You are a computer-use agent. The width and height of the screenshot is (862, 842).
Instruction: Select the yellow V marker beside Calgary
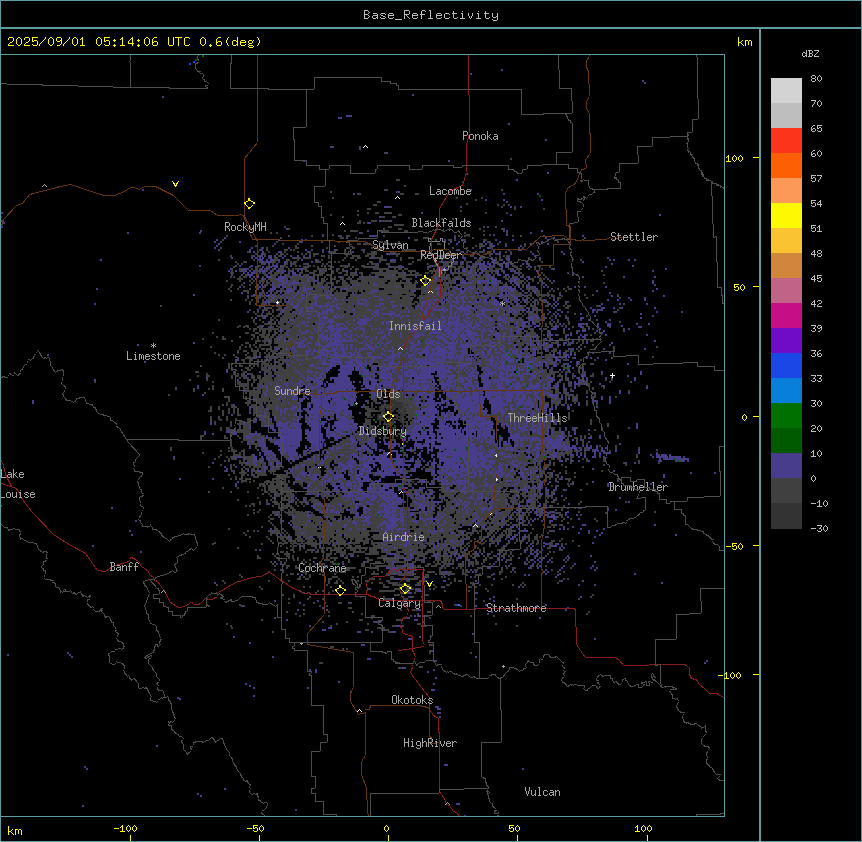coord(429,584)
